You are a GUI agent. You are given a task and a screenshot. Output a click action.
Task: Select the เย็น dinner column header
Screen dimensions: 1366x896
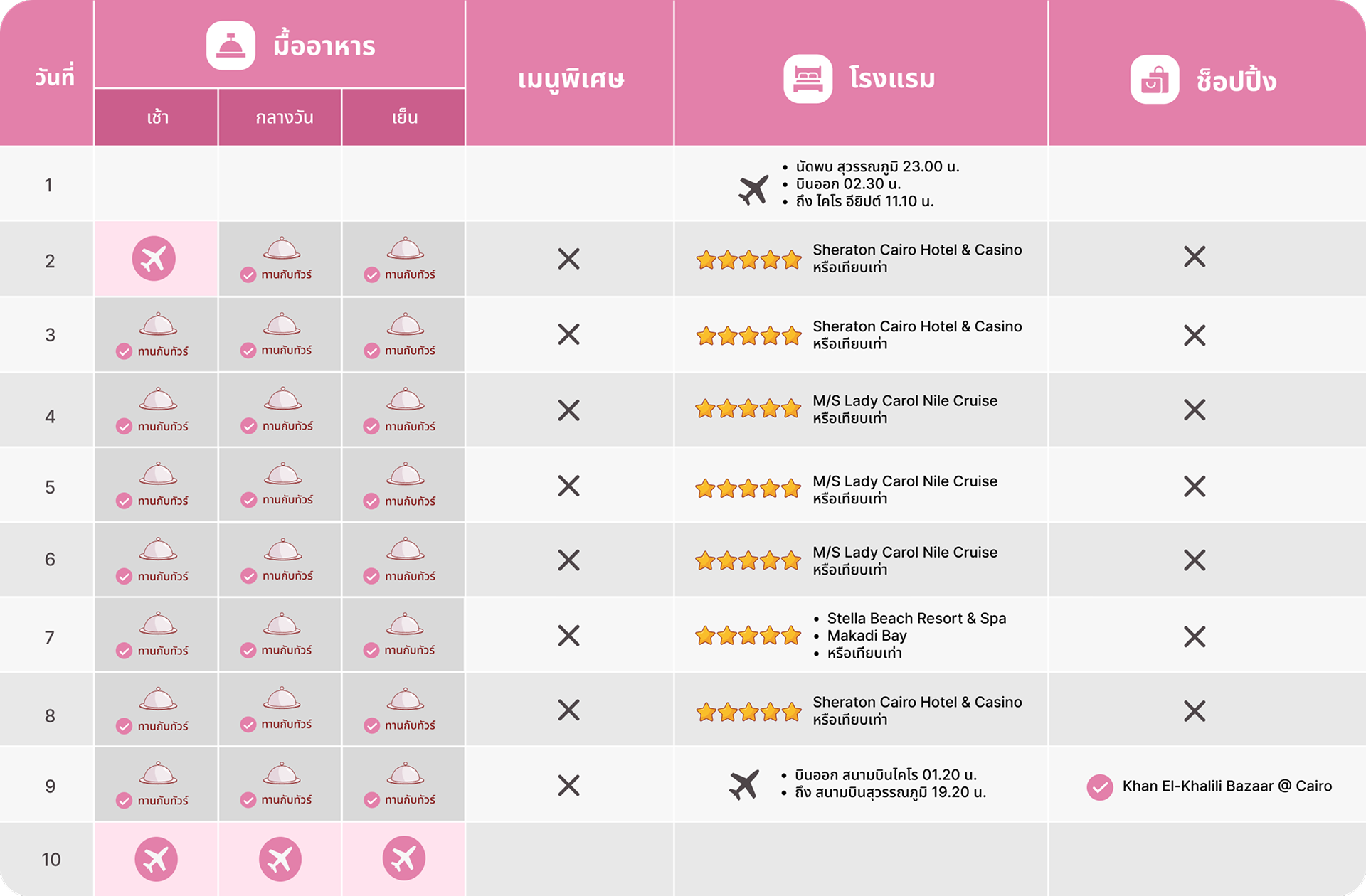[x=404, y=117]
